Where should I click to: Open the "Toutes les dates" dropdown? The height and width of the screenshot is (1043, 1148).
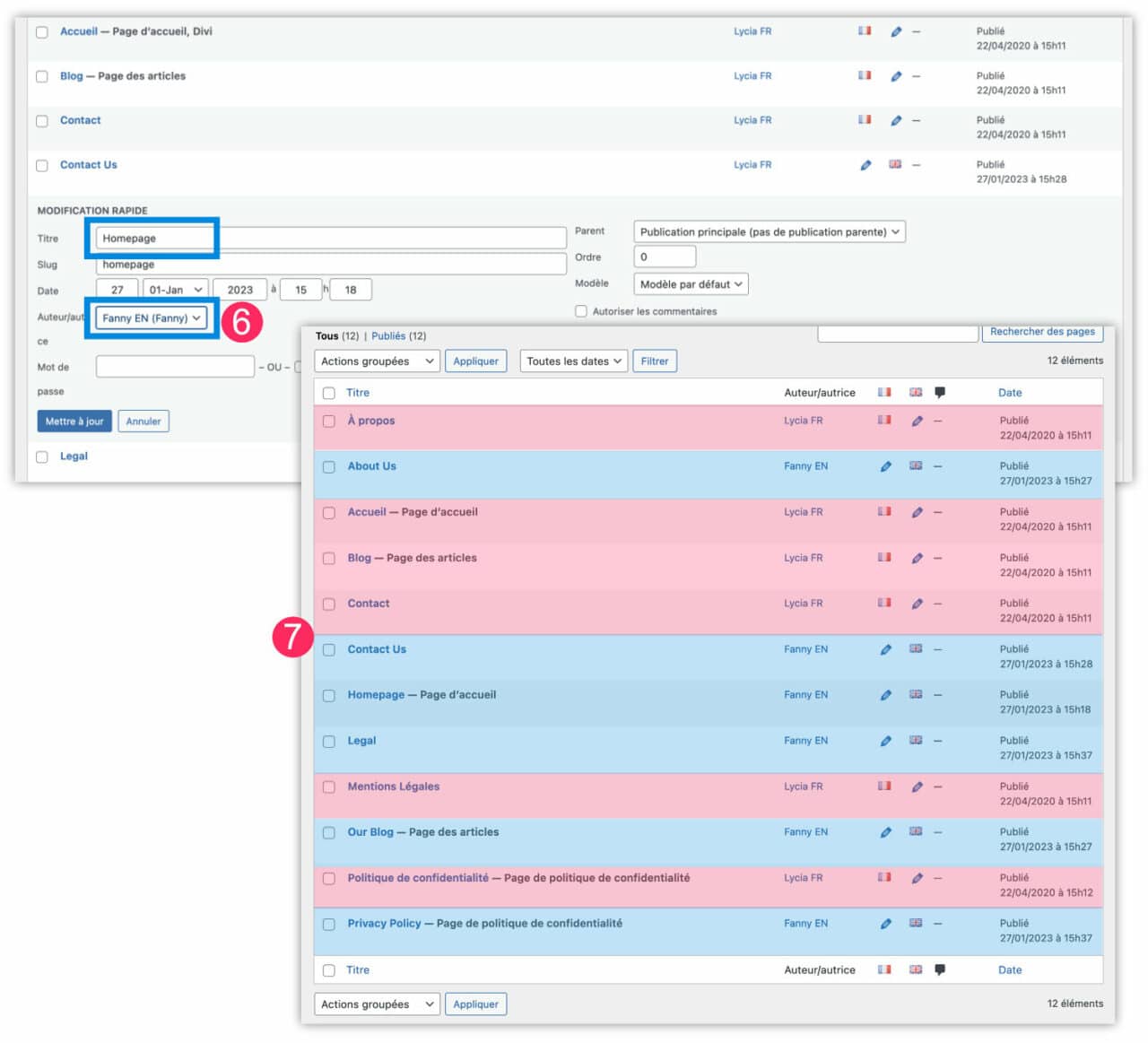click(x=573, y=361)
